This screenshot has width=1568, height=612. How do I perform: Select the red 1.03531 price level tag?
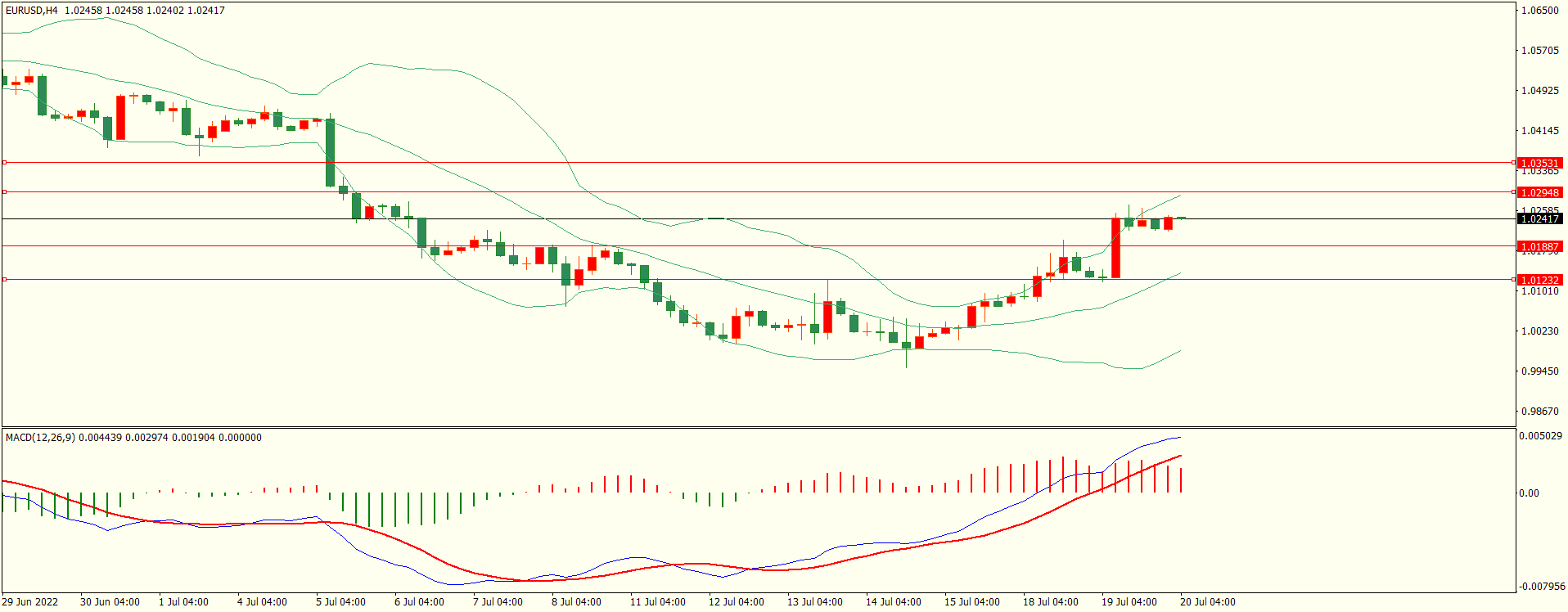point(1539,164)
